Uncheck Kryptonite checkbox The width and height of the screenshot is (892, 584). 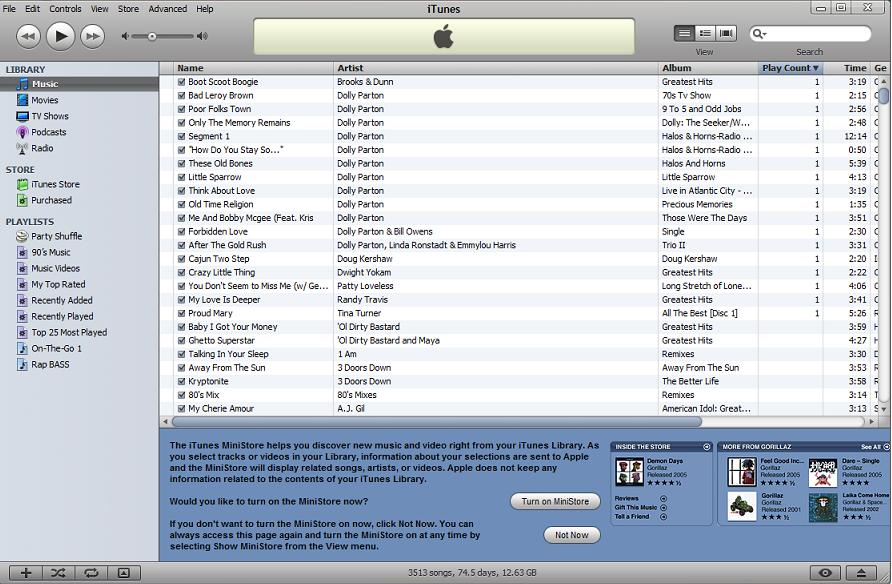tap(181, 382)
